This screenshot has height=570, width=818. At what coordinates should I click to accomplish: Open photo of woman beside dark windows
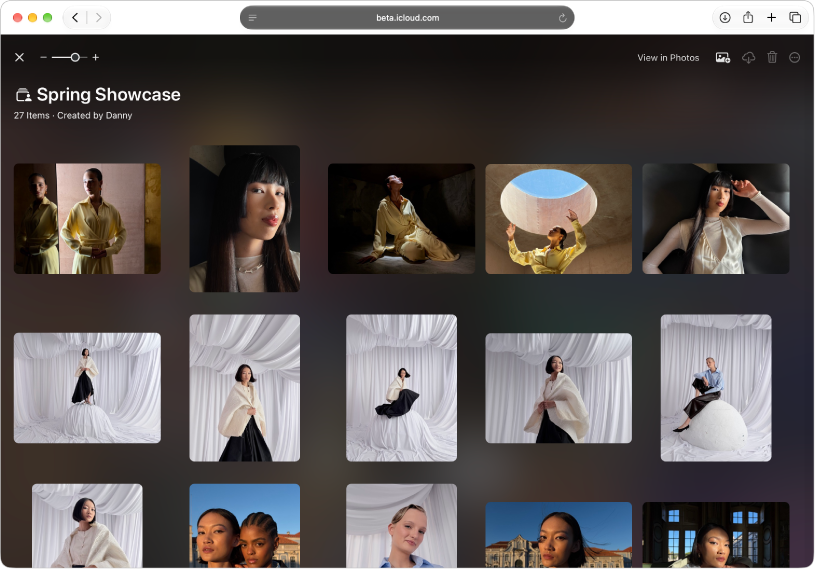716,535
